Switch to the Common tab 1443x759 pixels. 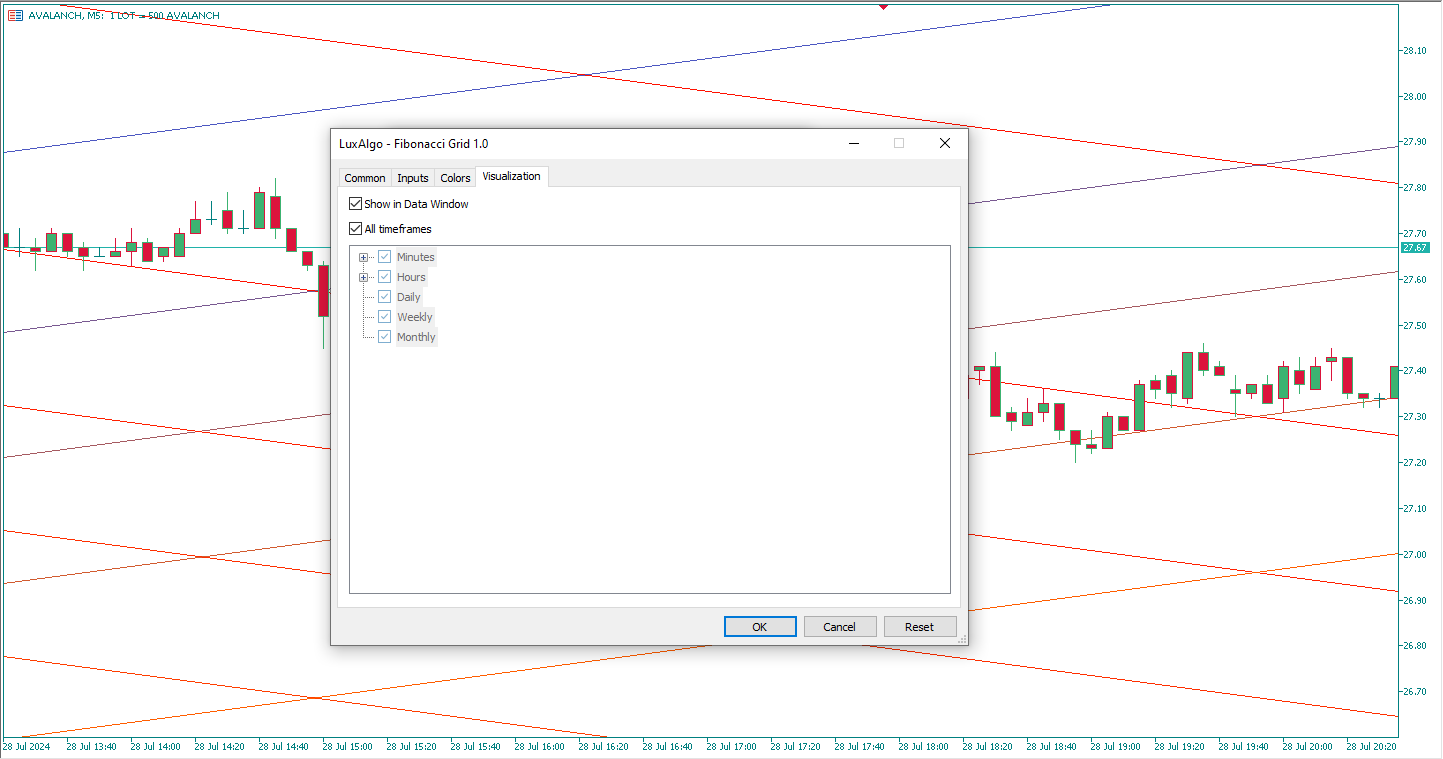[x=364, y=178]
